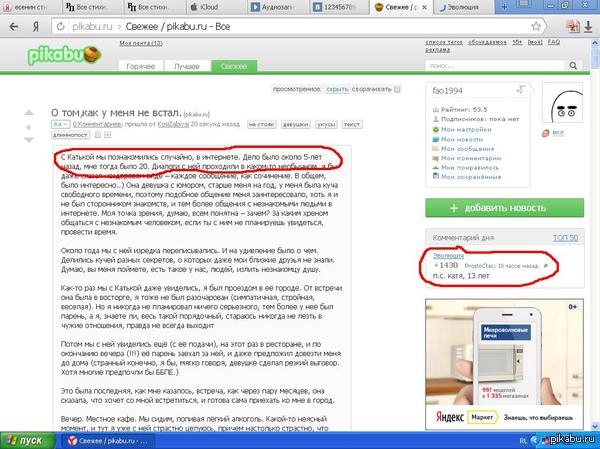Toggle the 'Aa' font size control
The image size is (600, 449).
pyautogui.click(x=58, y=125)
